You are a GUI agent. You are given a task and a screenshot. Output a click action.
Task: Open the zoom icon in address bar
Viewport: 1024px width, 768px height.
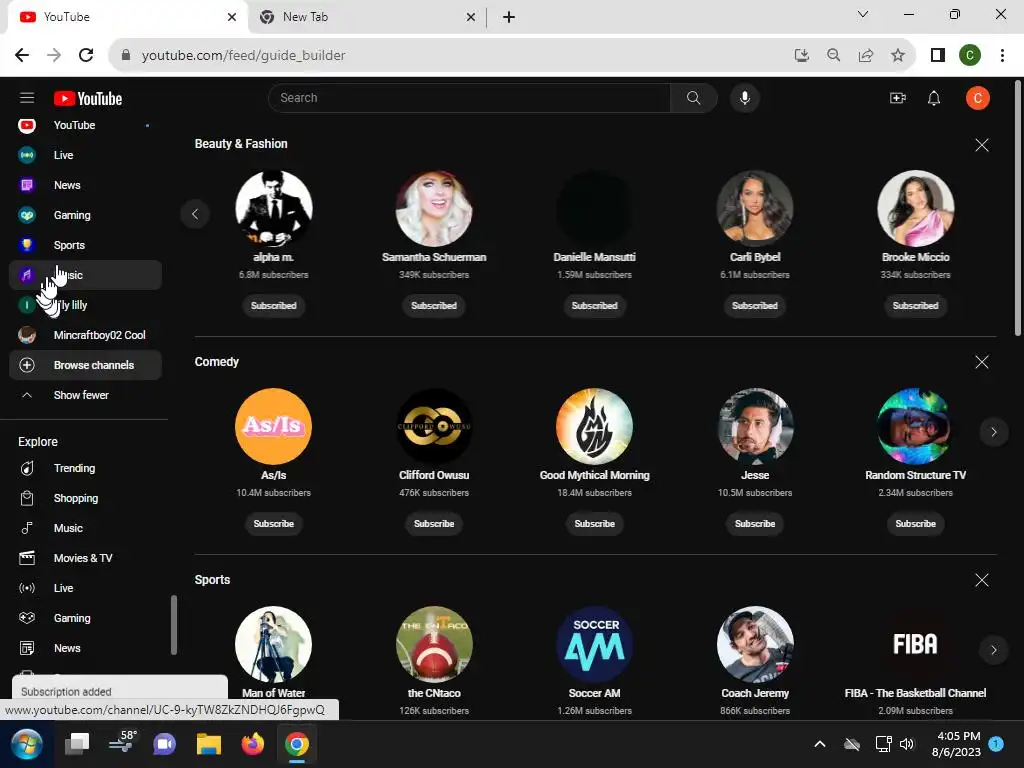coord(834,56)
